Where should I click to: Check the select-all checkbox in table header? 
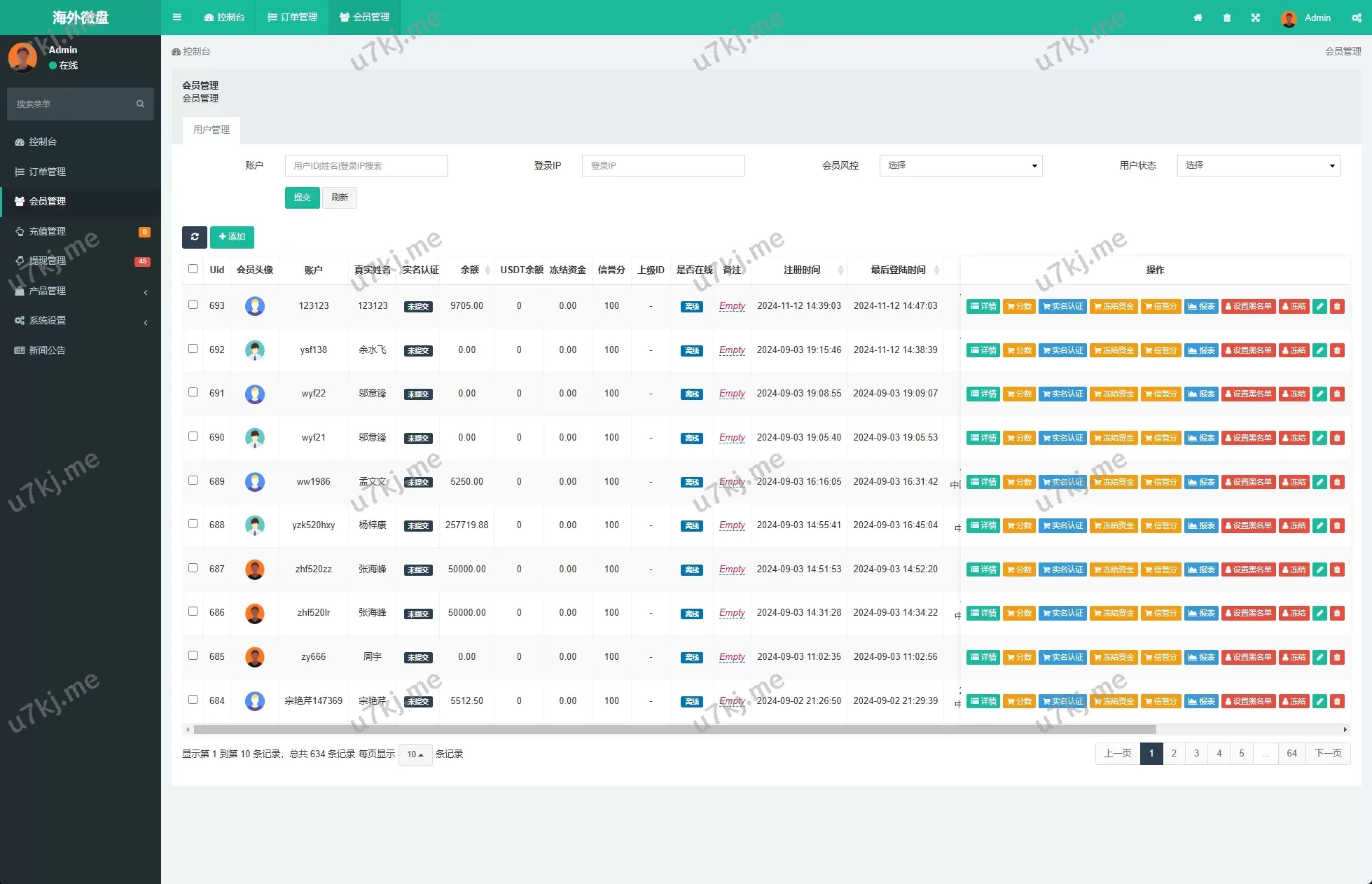(x=193, y=269)
